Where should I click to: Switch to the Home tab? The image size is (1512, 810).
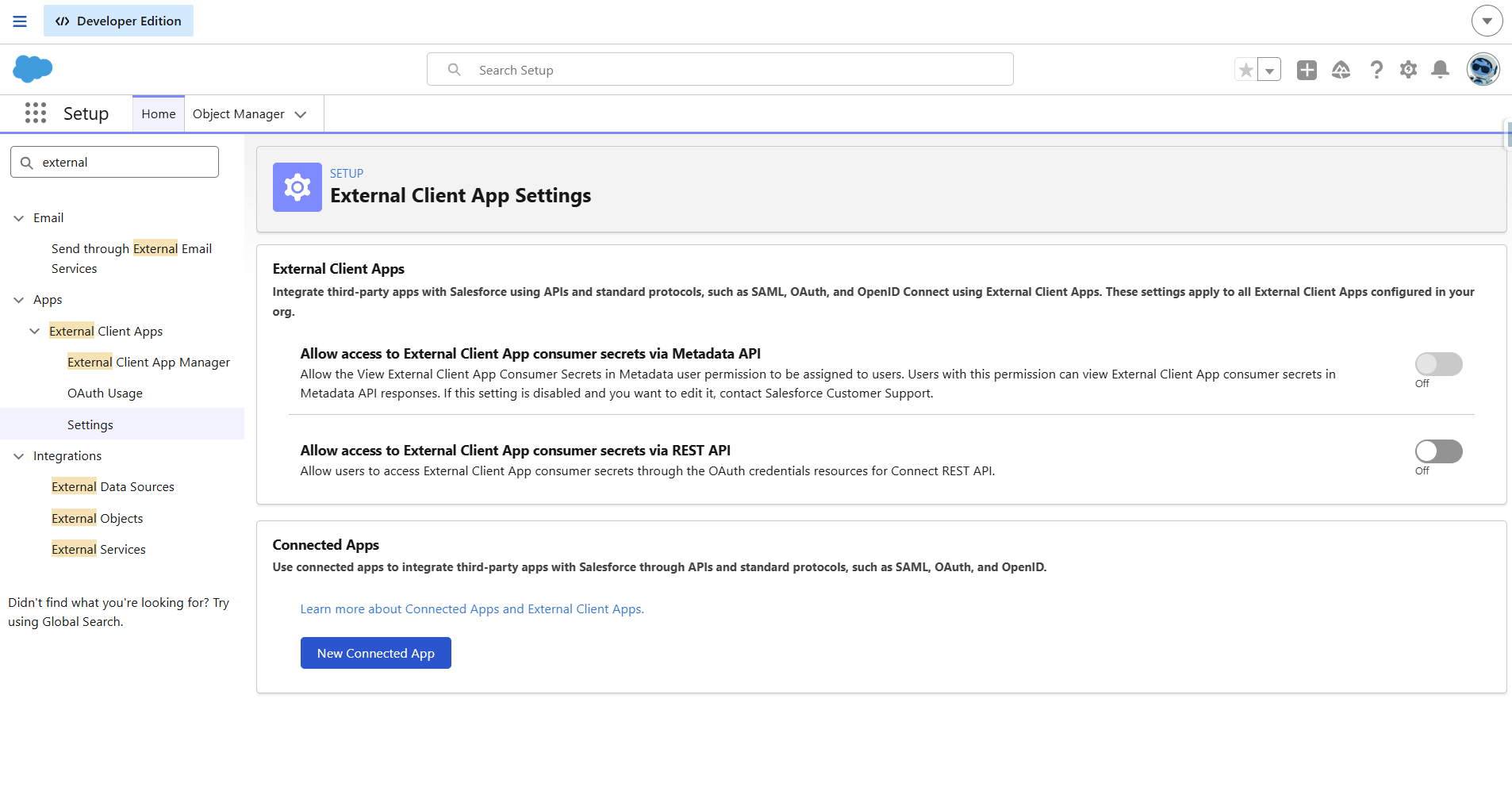point(159,113)
